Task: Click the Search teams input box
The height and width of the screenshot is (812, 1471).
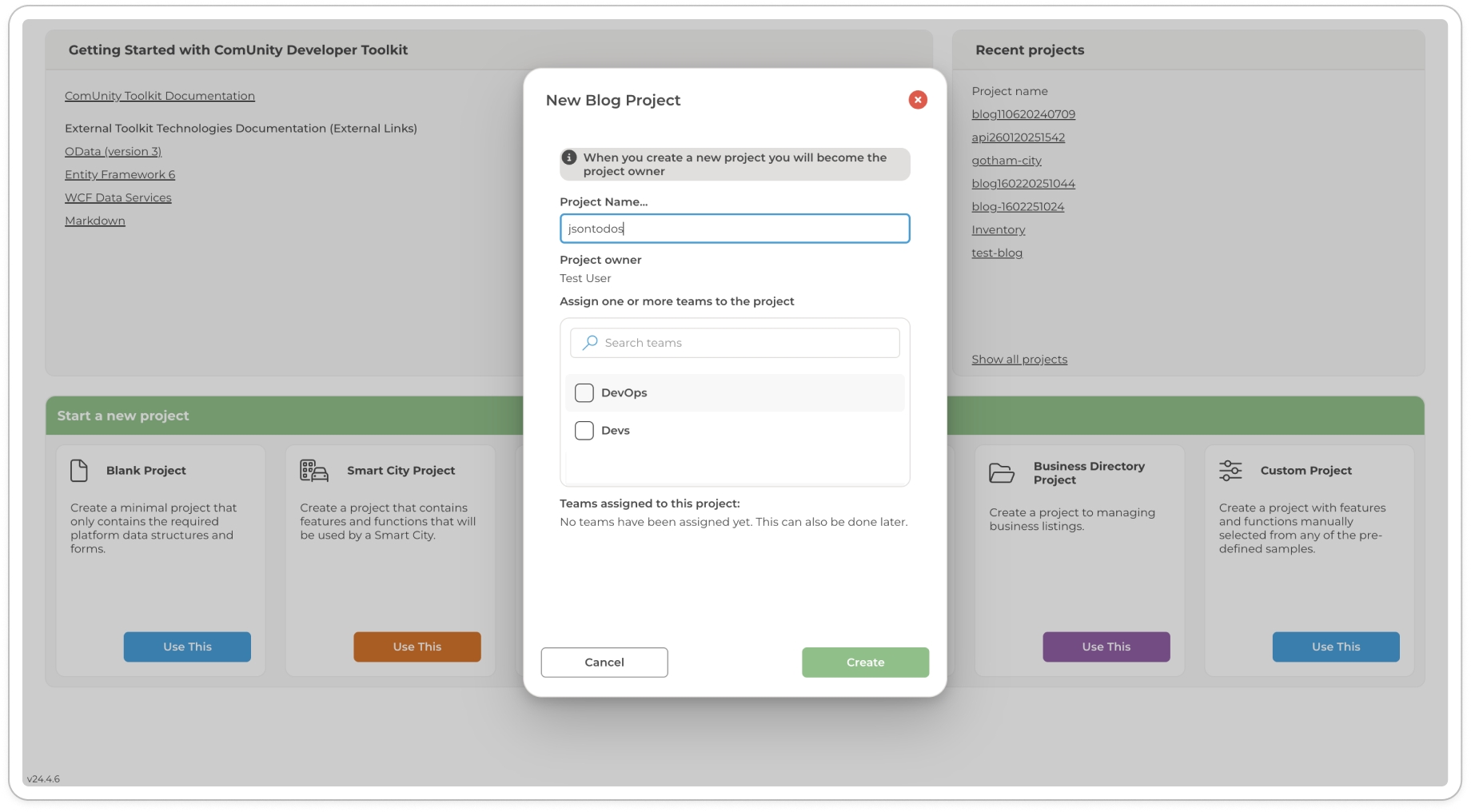Action: (743, 343)
